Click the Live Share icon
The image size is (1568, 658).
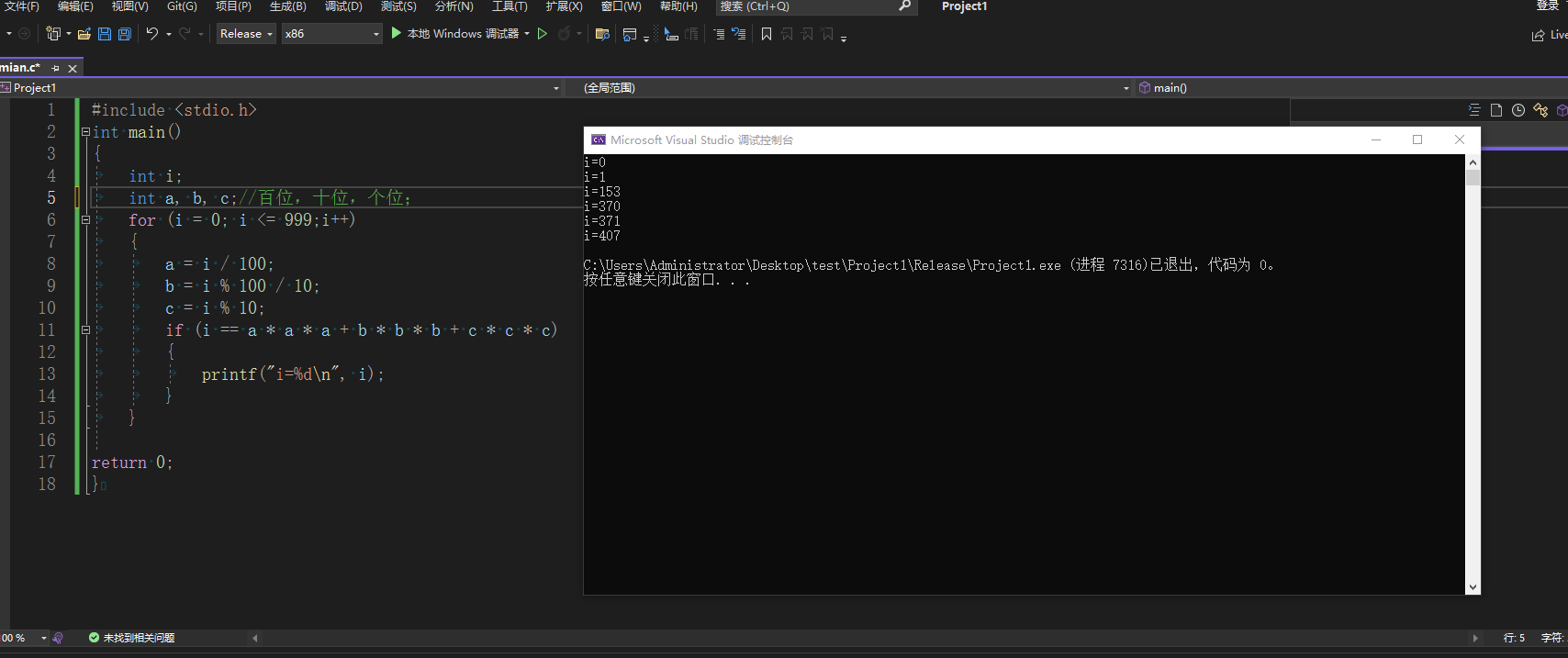click(1538, 35)
